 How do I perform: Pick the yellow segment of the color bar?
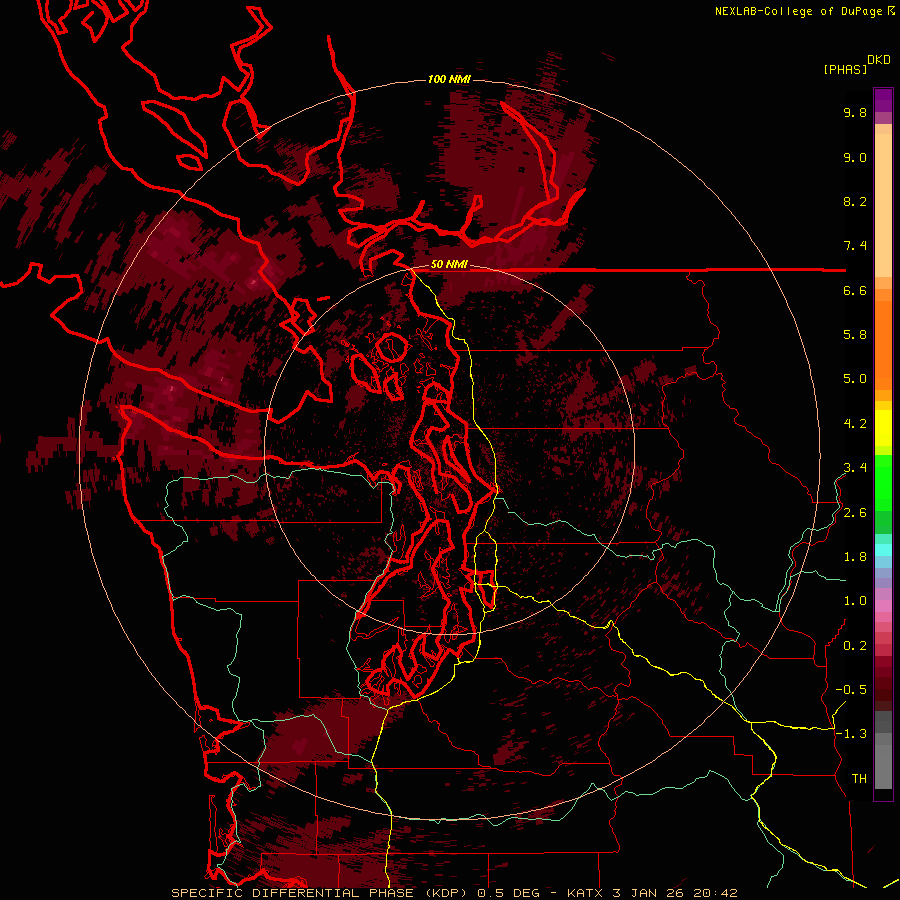point(883,428)
